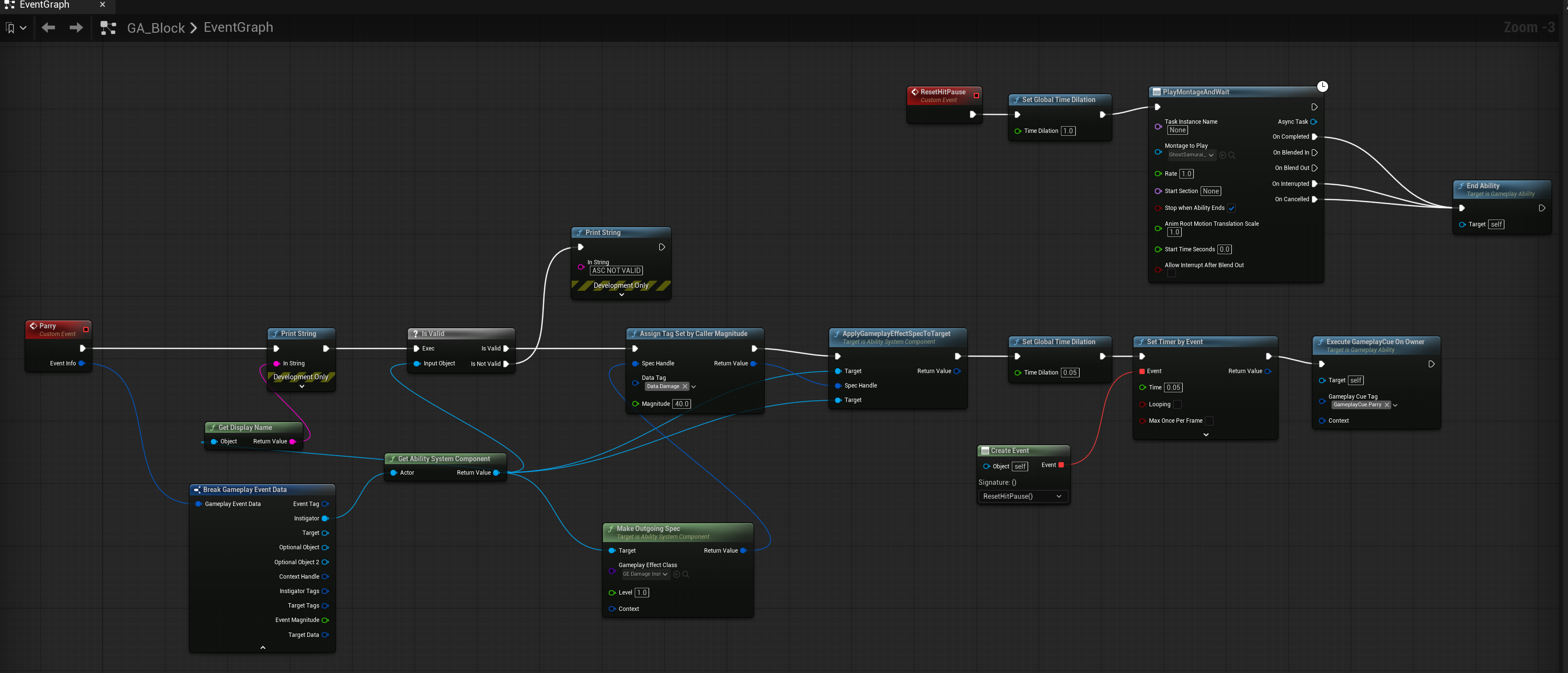
Task: Click the blueprint graph breadcrumb icon
Action: click(x=108, y=28)
